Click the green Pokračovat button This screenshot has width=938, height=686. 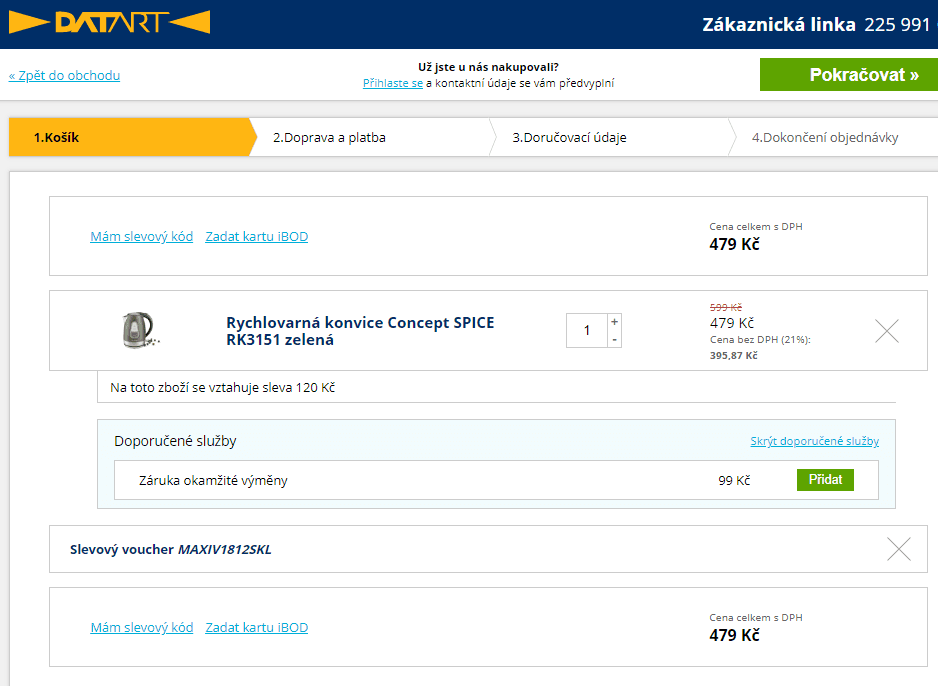pyautogui.click(x=849, y=75)
